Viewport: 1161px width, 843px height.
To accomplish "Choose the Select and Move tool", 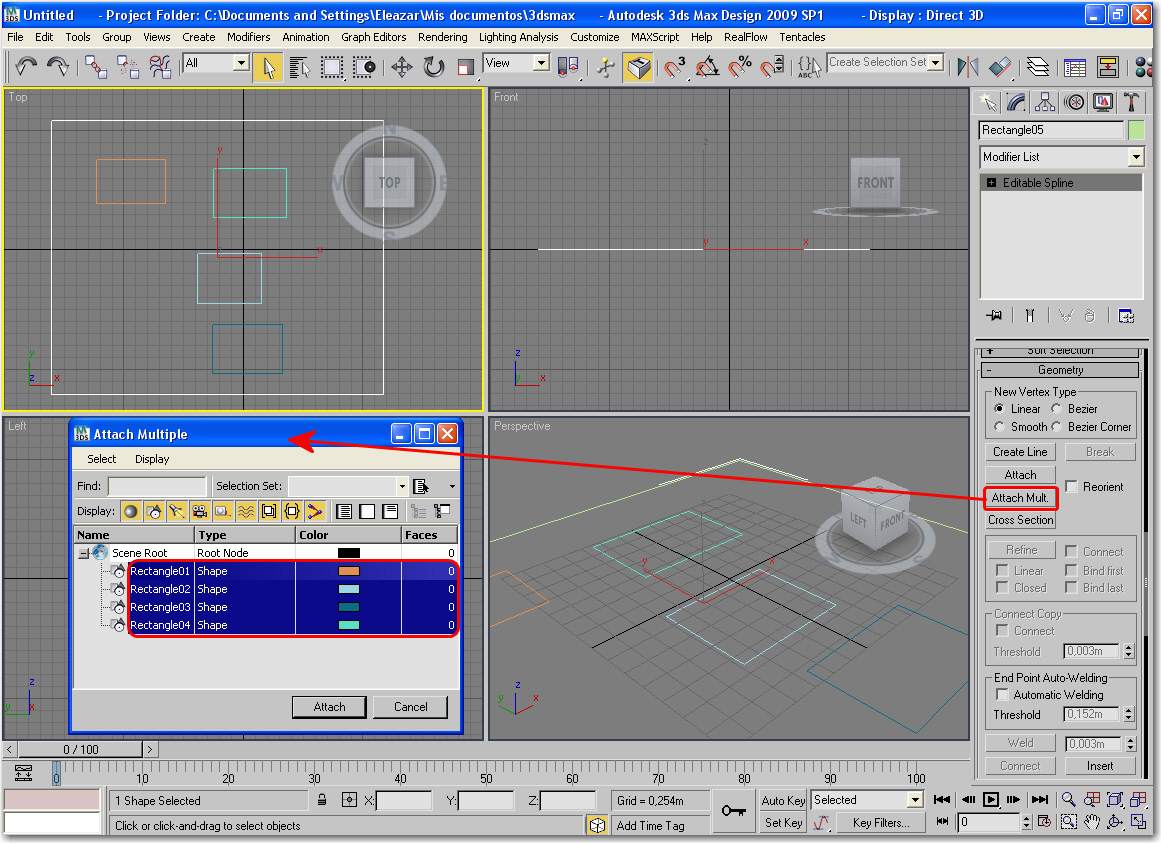I will click(x=401, y=67).
